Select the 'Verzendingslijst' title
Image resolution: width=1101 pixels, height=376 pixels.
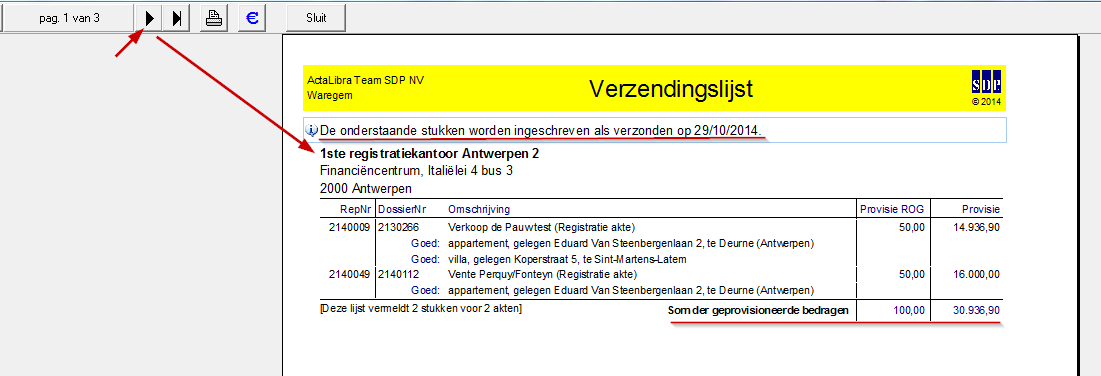[x=671, y=89]
